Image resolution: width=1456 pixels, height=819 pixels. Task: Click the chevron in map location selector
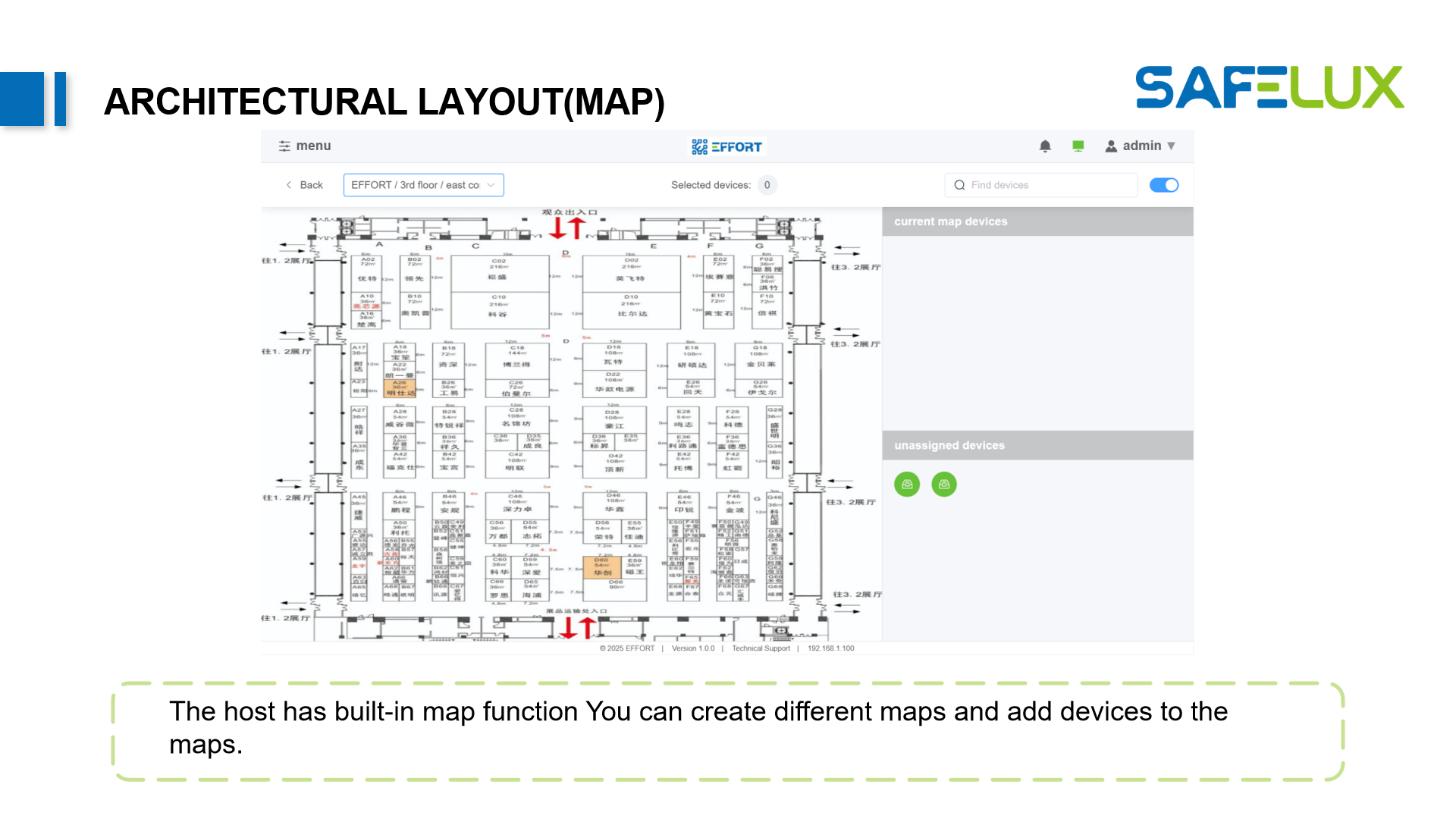pos(491,185)
